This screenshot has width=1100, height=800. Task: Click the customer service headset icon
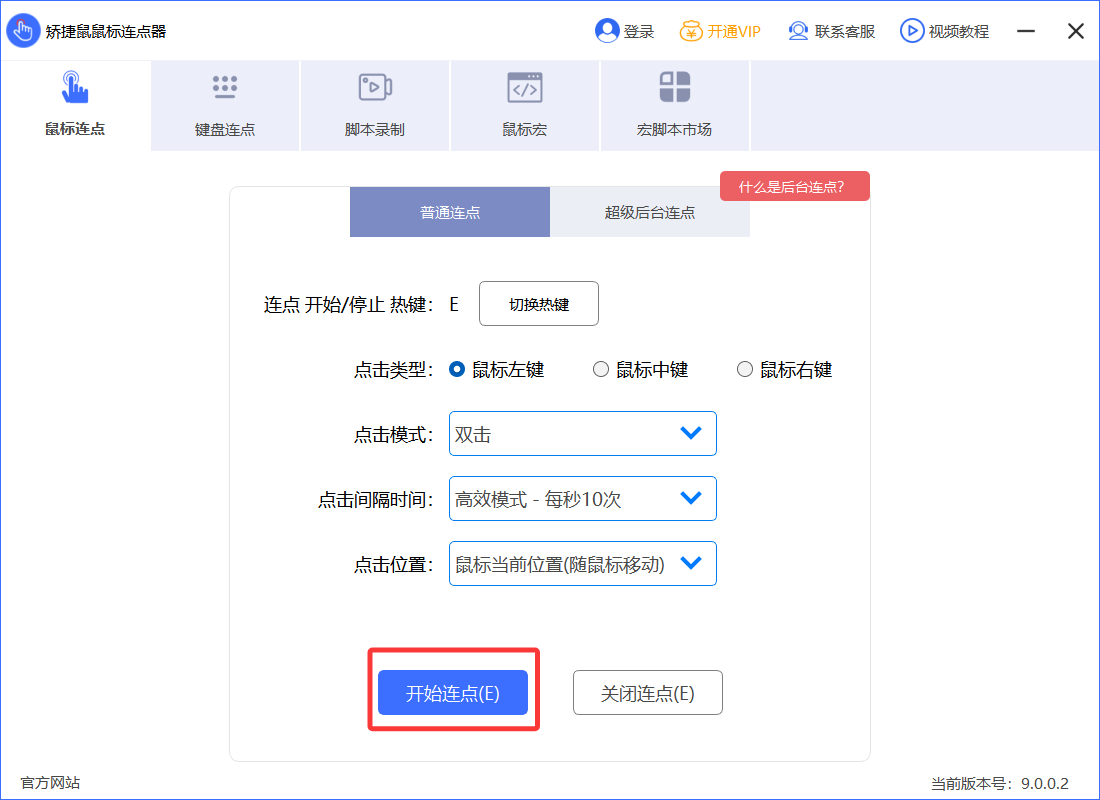pyautogui.click(x=798, y=31)
